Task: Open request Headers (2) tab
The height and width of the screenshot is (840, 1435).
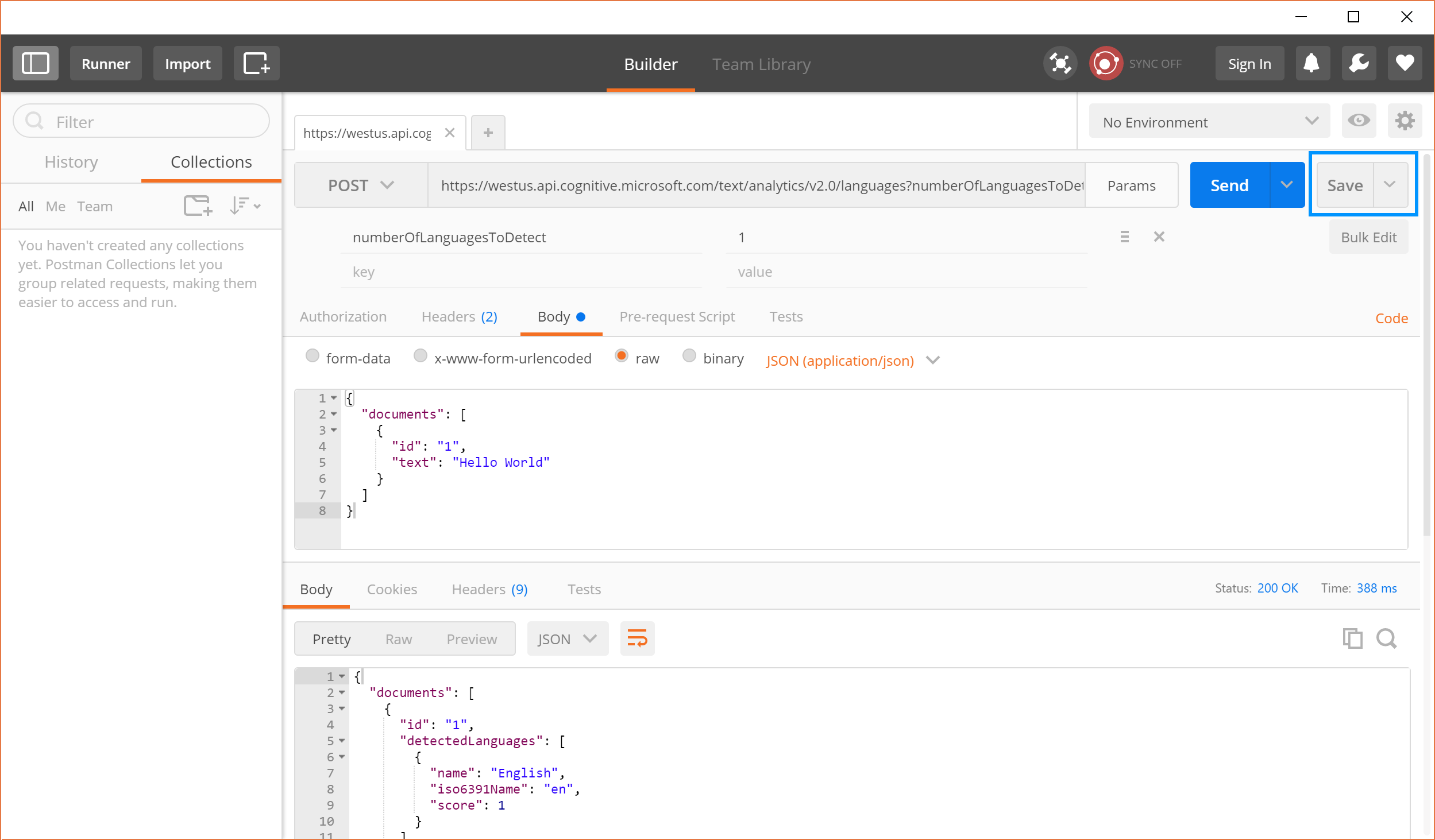Action: tap(459, 317)
